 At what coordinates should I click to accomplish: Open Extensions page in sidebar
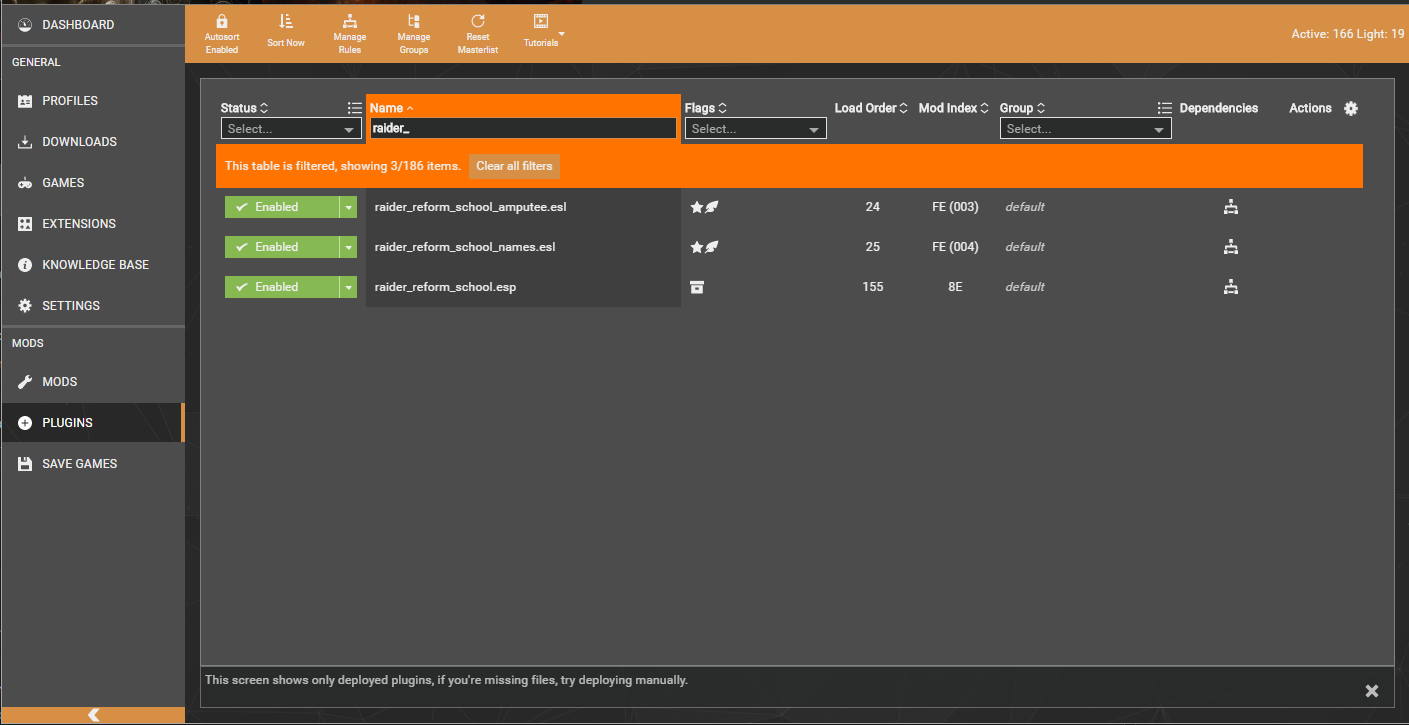(92, 224)
